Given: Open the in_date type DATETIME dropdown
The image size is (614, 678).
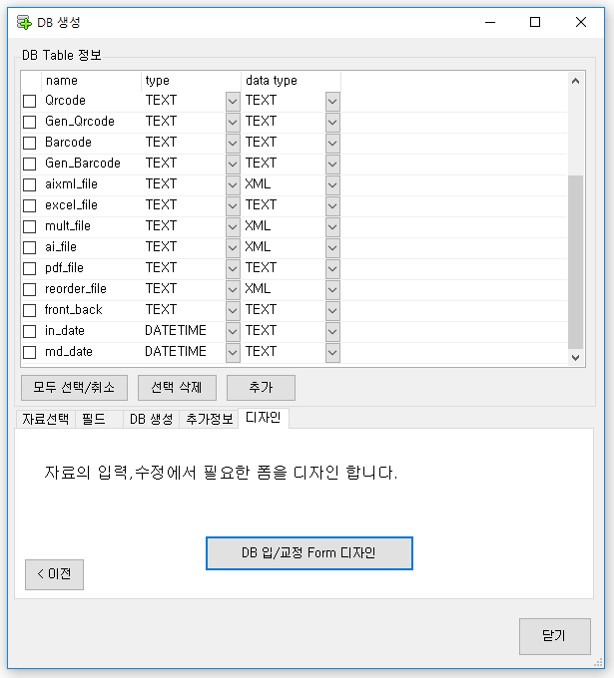Looking at the screenshot, I should 233,331.
